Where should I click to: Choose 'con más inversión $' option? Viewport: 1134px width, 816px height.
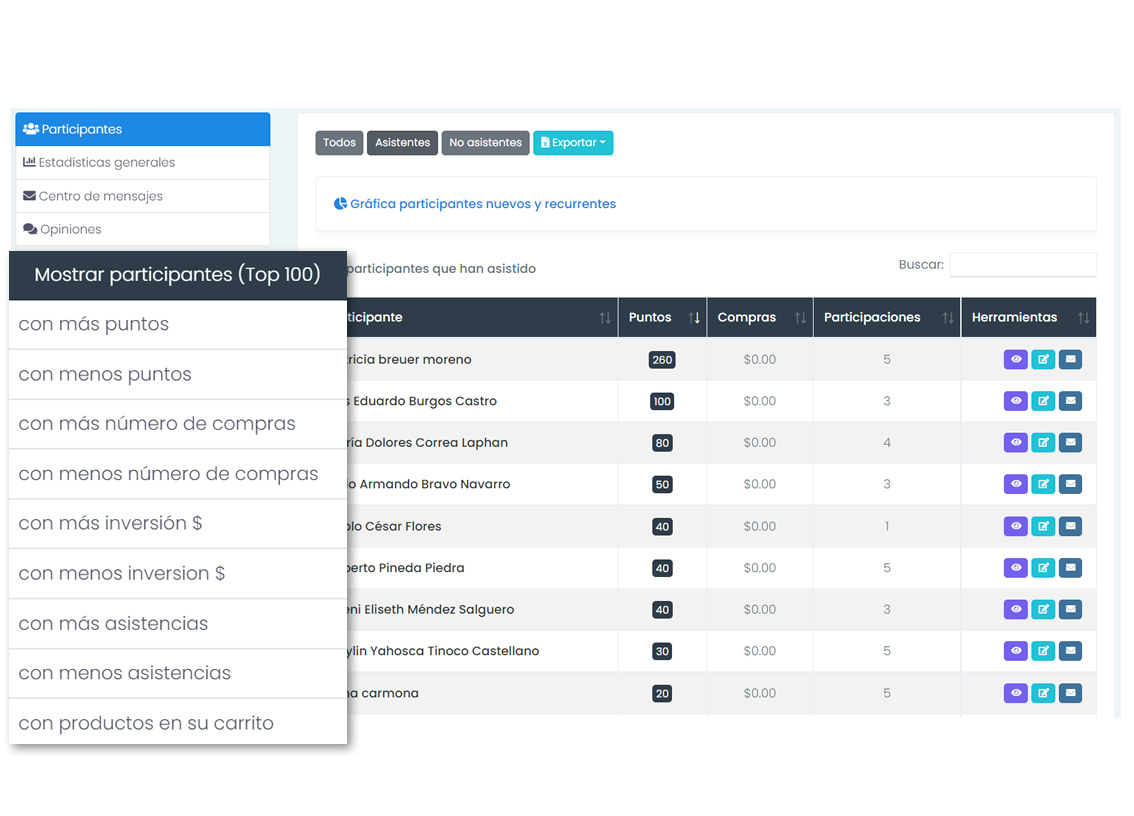110,523
